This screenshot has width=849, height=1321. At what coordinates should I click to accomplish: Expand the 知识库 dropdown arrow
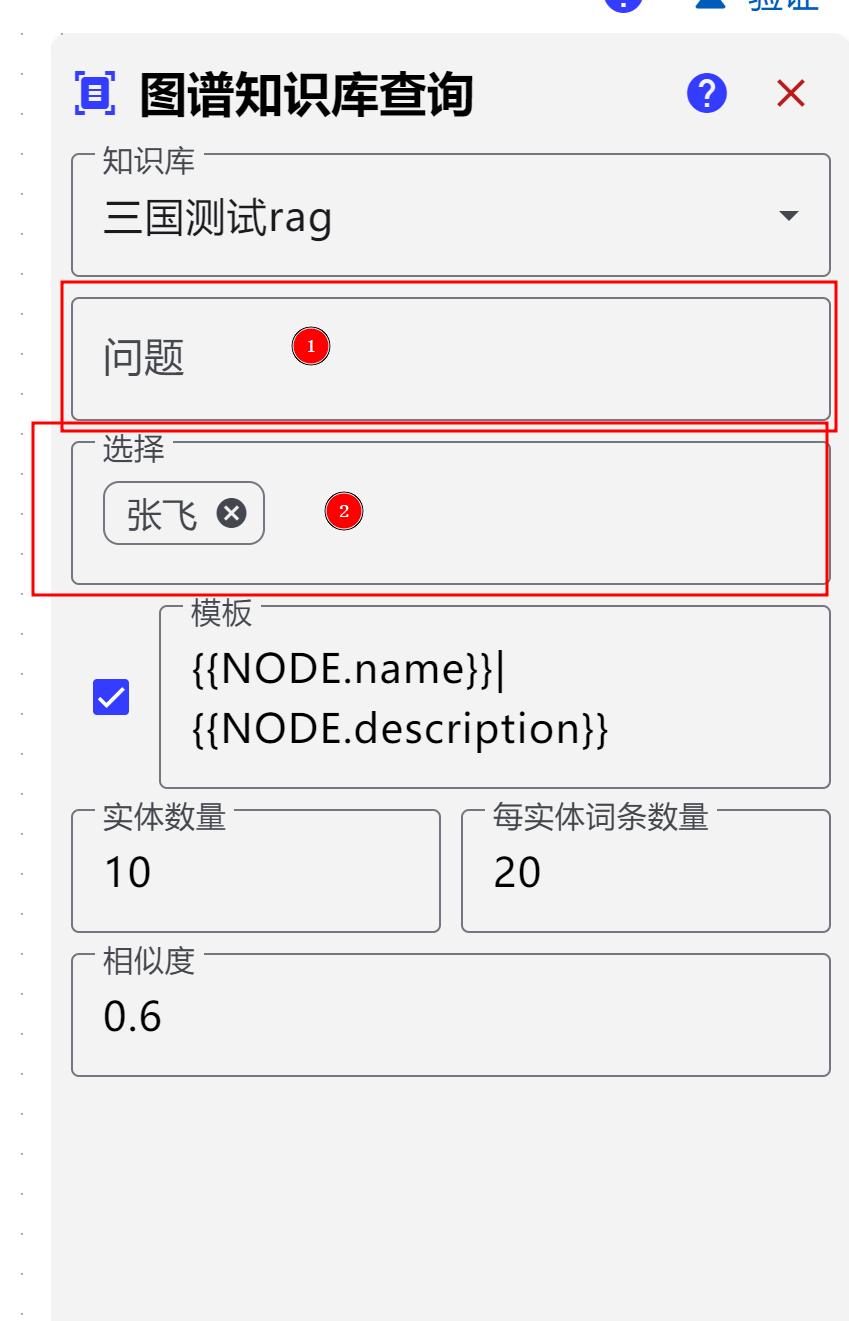tap(788, 216)
